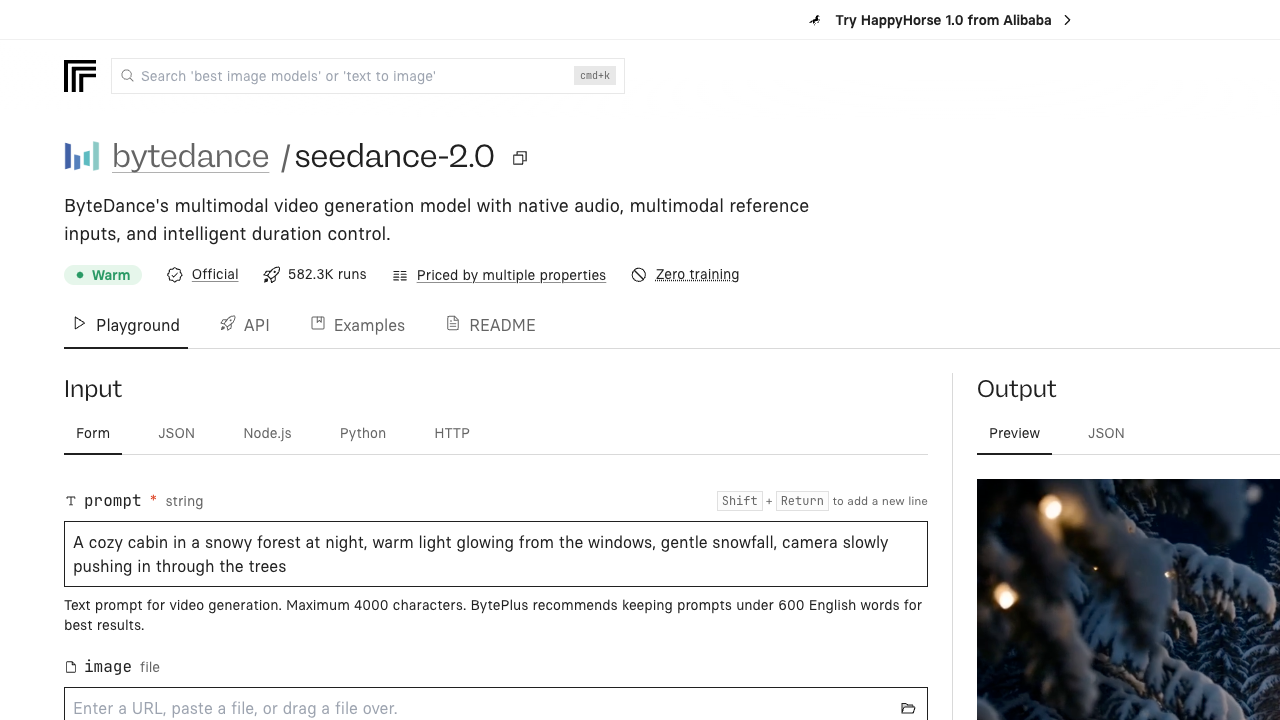Click the search magnifier icon
This screenshot has width=1280, height=720.
[x=127, y=76]
